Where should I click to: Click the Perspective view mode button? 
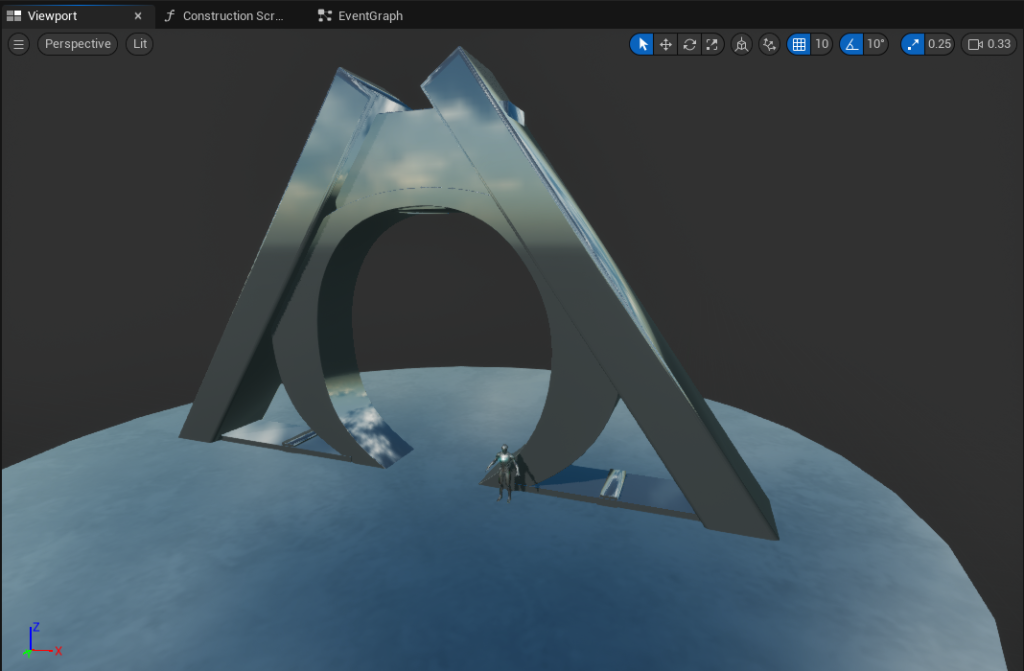pyautogui.click(x=77, y=44)
